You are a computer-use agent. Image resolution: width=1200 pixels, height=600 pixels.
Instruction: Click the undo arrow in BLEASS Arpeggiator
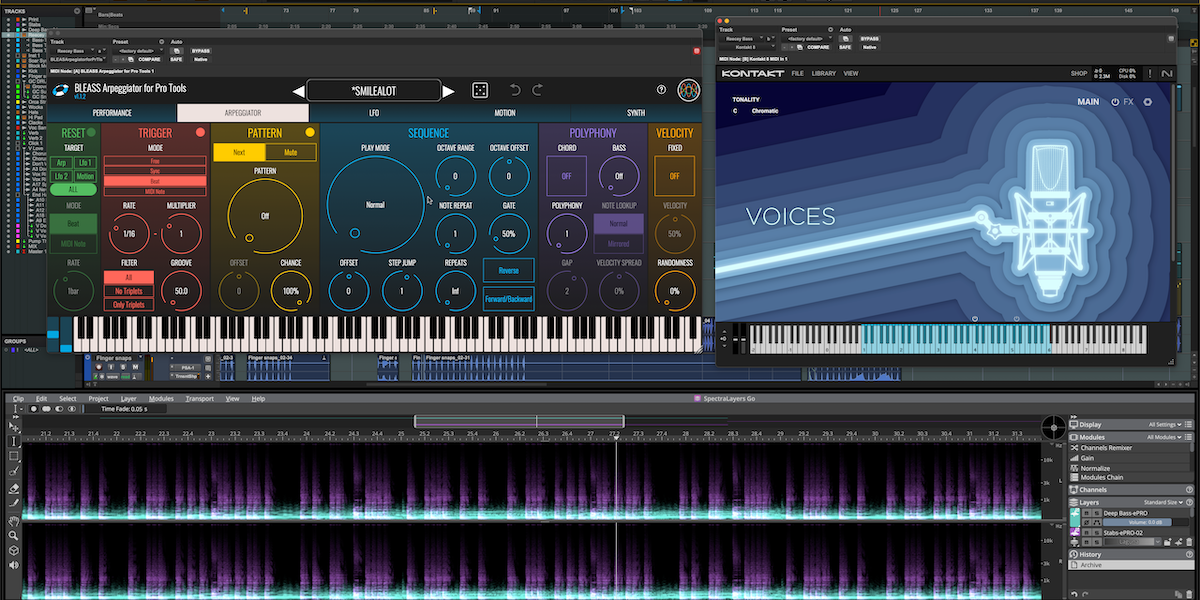(x=514, y=90)
